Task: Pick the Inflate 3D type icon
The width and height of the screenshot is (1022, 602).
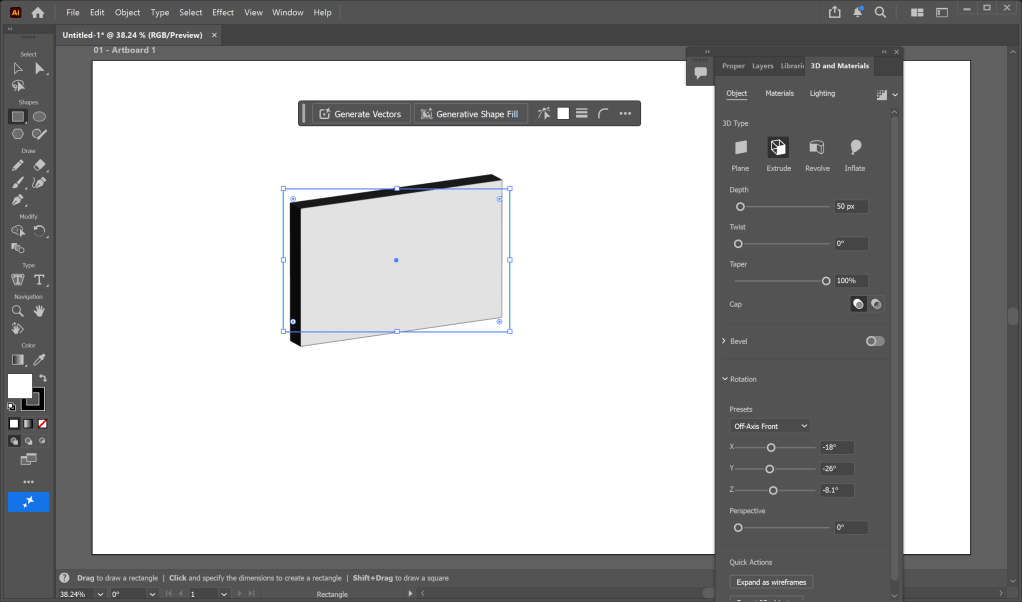Action: [855, 148]
